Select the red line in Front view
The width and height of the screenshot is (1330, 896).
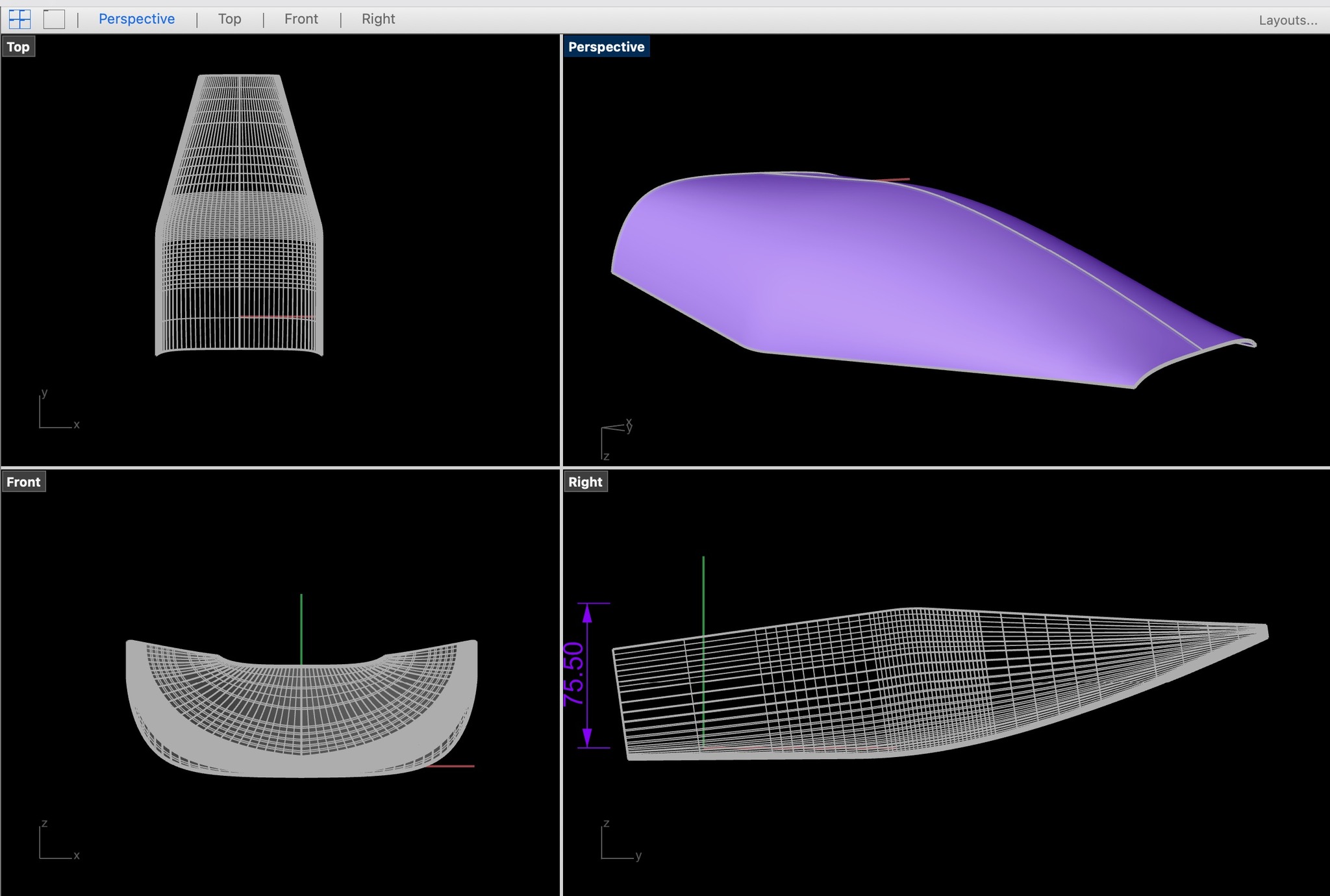click(451, 766)
